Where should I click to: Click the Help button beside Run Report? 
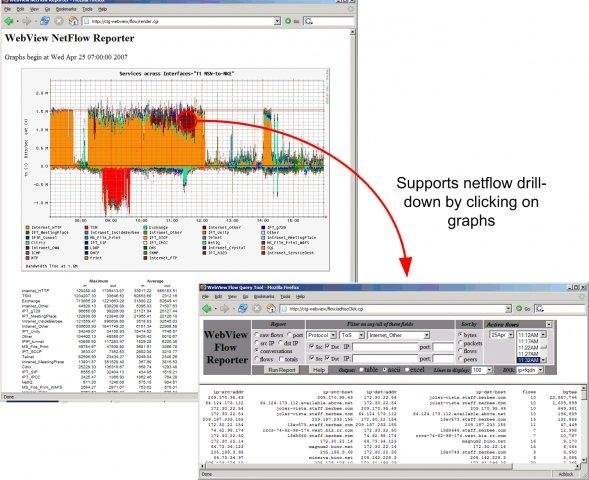tap(319, 370)
